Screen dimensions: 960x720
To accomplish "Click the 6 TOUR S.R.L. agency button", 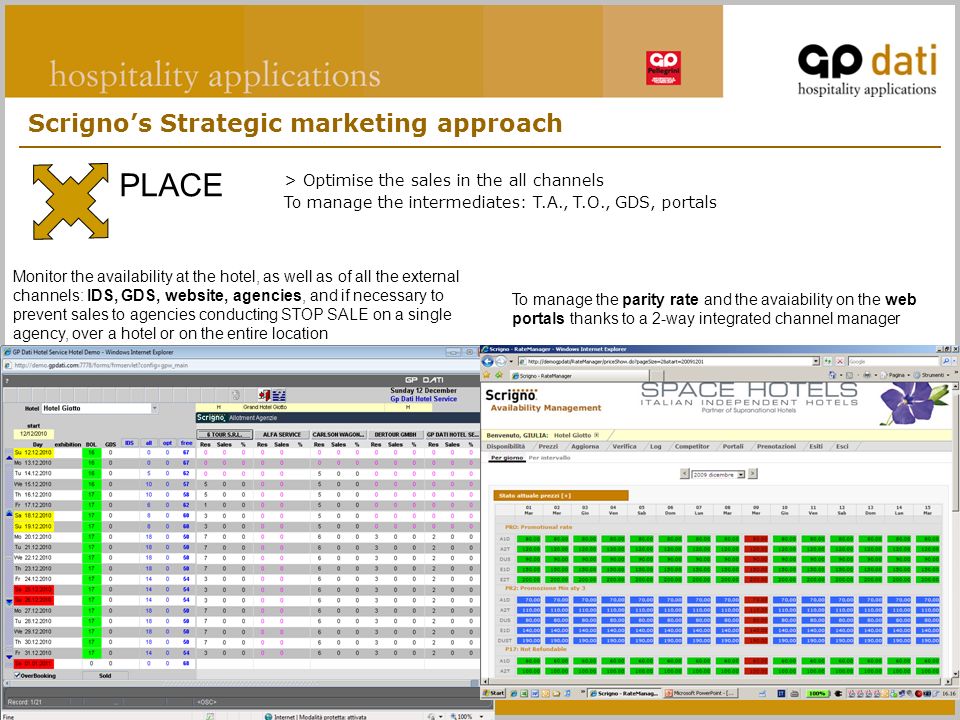I will 224,434.
